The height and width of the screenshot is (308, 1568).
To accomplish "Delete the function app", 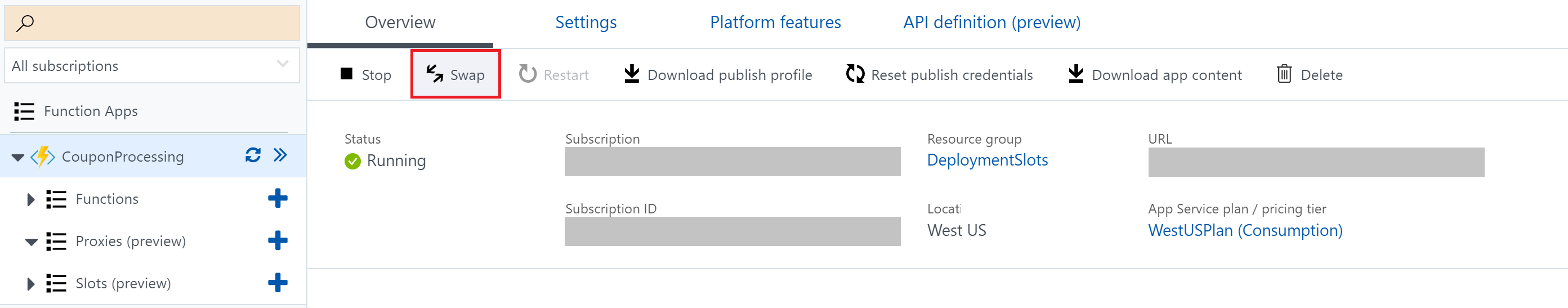I will (x=1310, y=75).
